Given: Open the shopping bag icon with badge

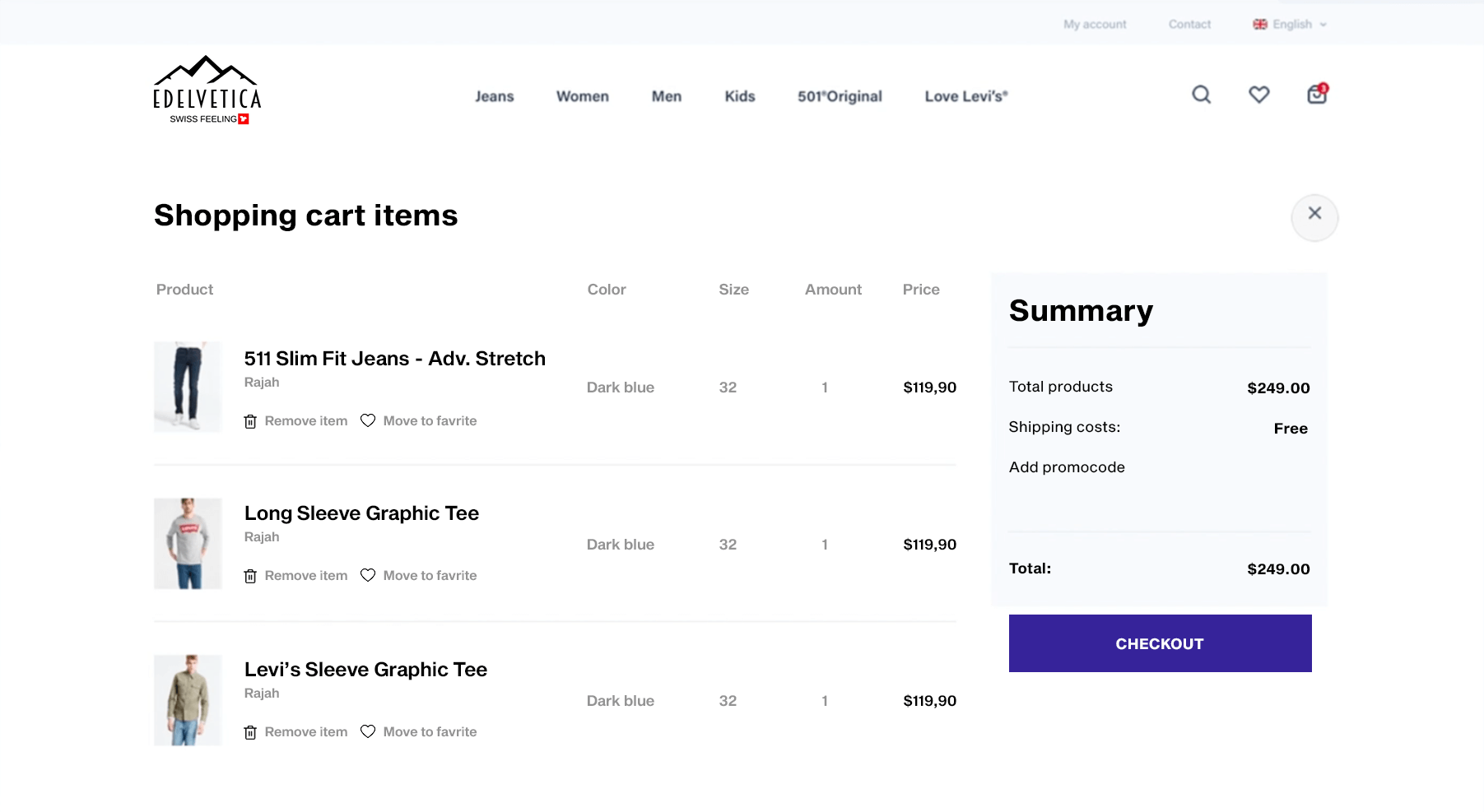Looking at the screenshot, I should pyautogui.click(x=1315, y=95).
